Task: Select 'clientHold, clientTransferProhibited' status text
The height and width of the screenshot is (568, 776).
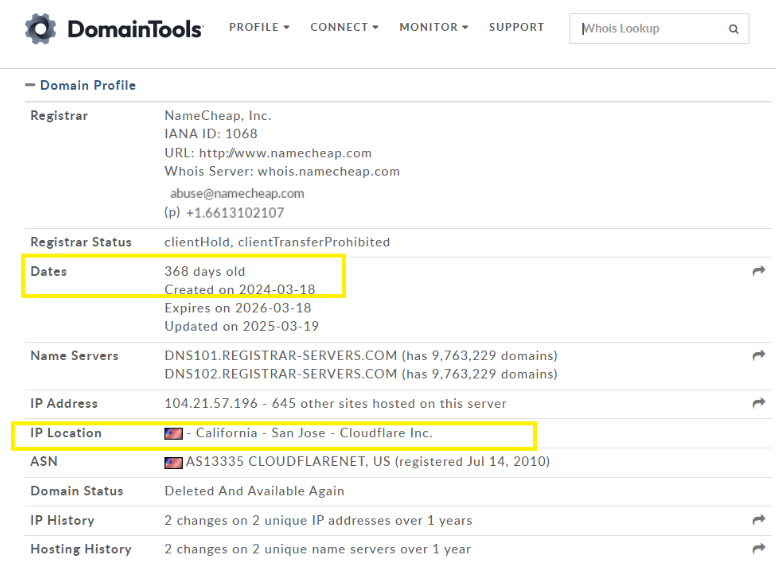Action: click(x=277, y=242)
